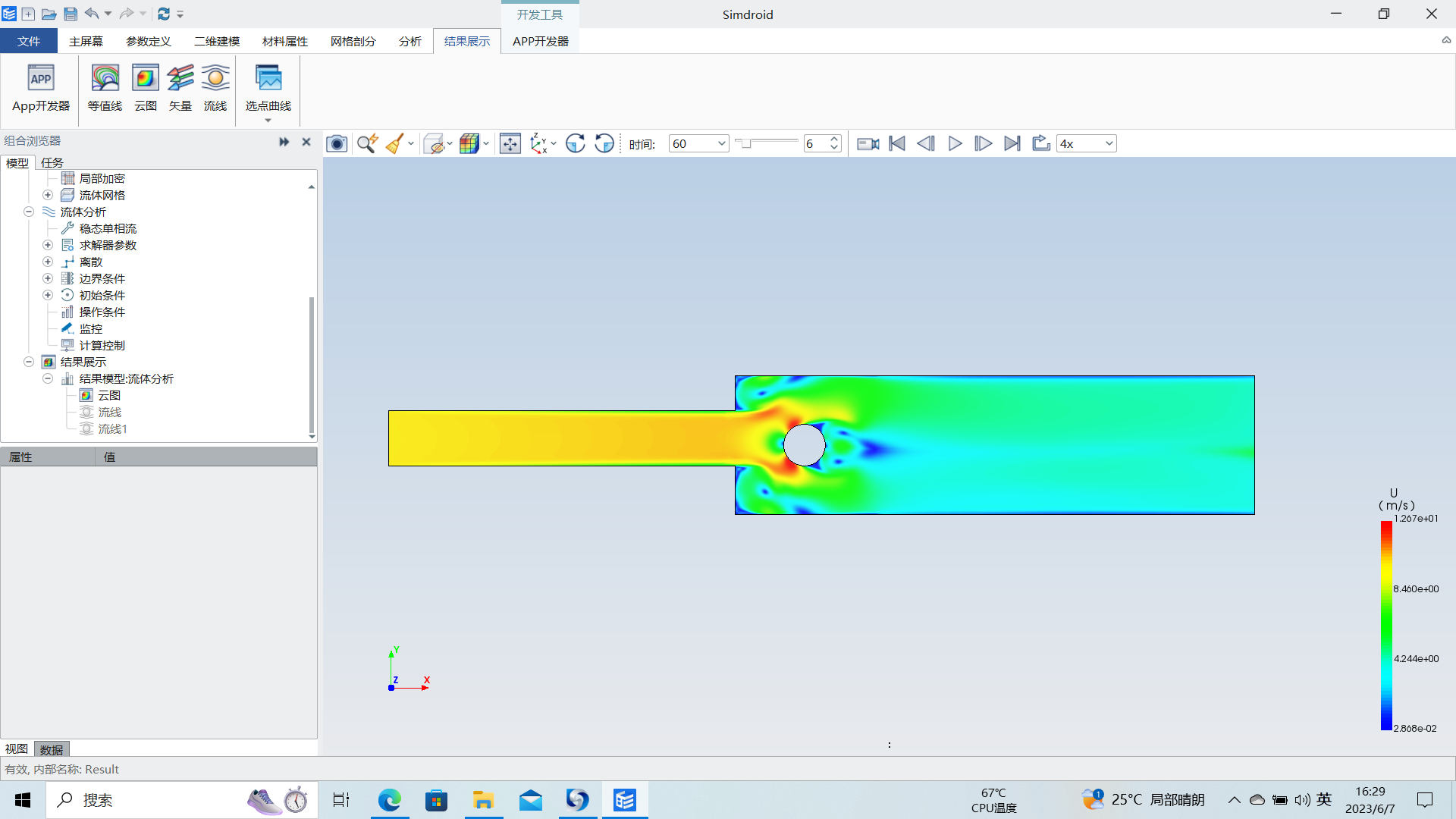Image resolution: width=1456 pixels, height=819 pixels.
Task: Click the undo arrow in title bar
Action: point(92,14)
